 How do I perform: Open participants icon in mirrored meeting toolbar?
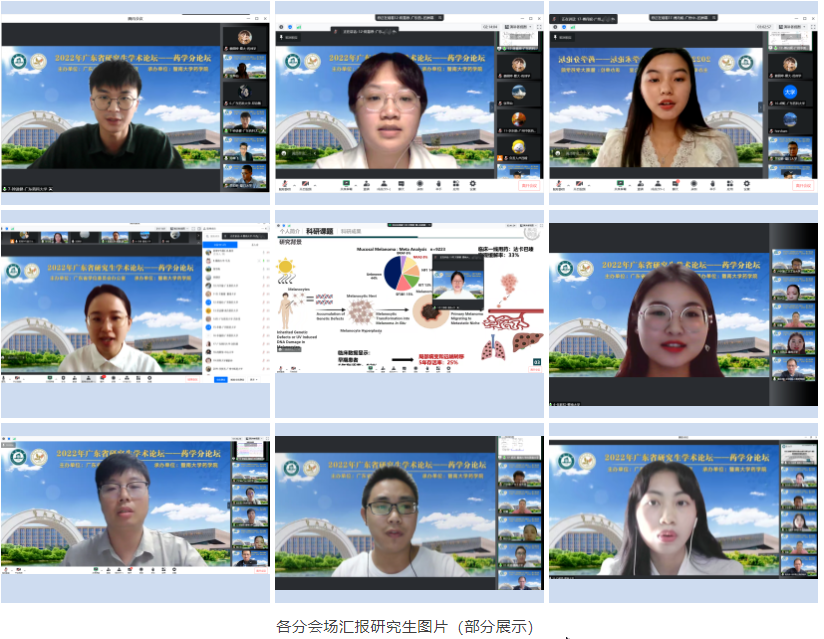click(x=658, y=183)
